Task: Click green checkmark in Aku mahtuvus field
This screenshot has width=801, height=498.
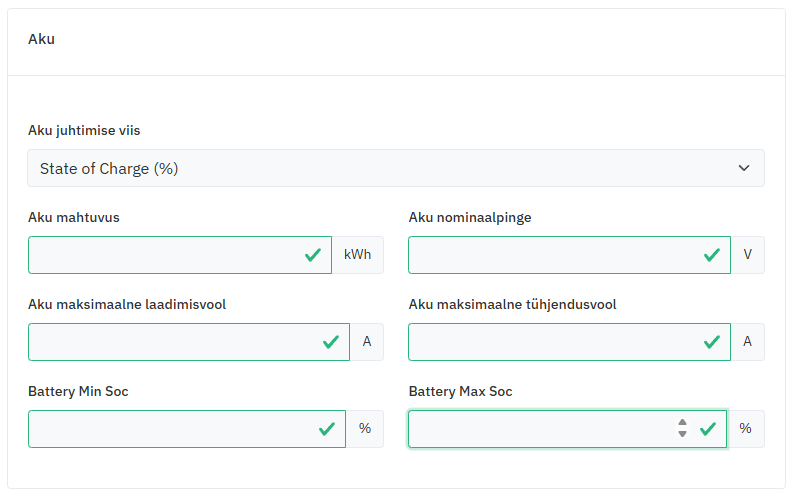Action: coord(313,255)
